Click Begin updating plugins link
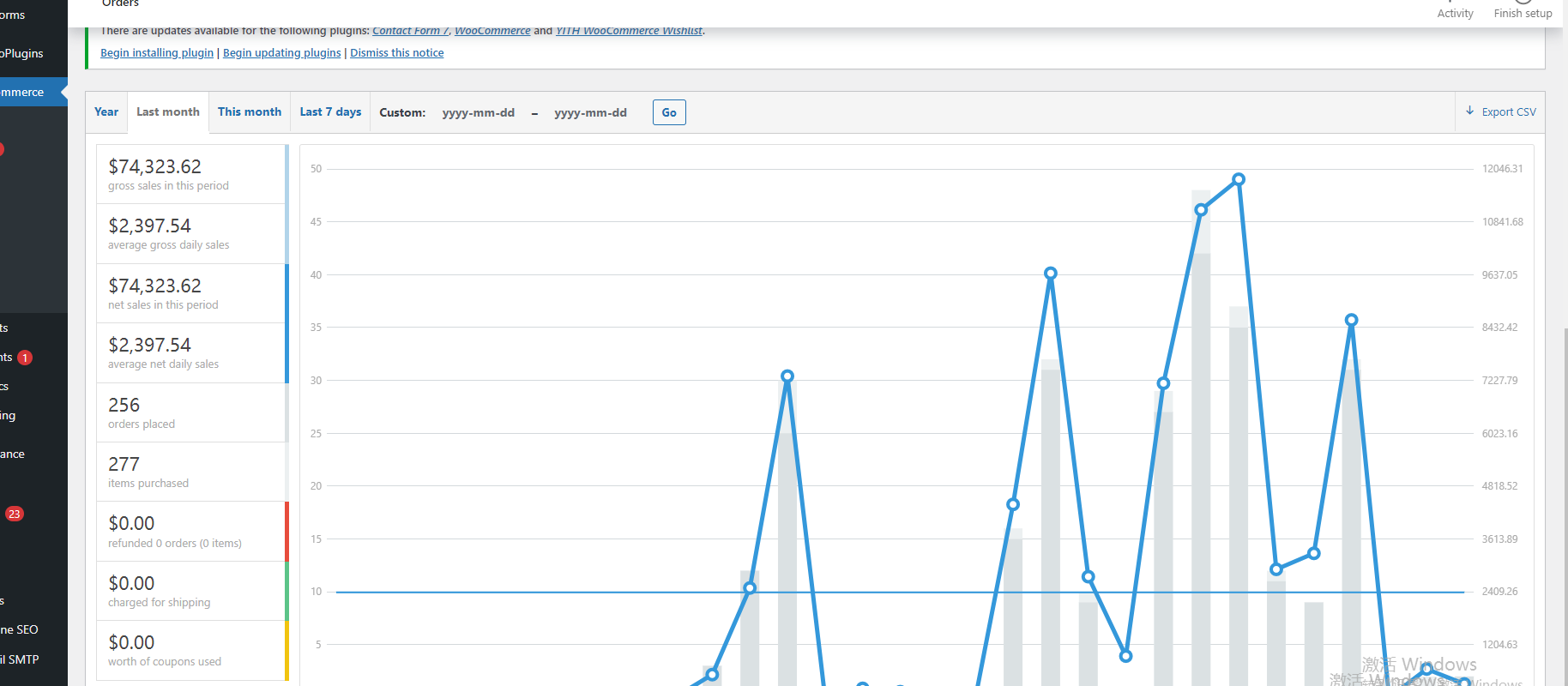 click(282, 53)
